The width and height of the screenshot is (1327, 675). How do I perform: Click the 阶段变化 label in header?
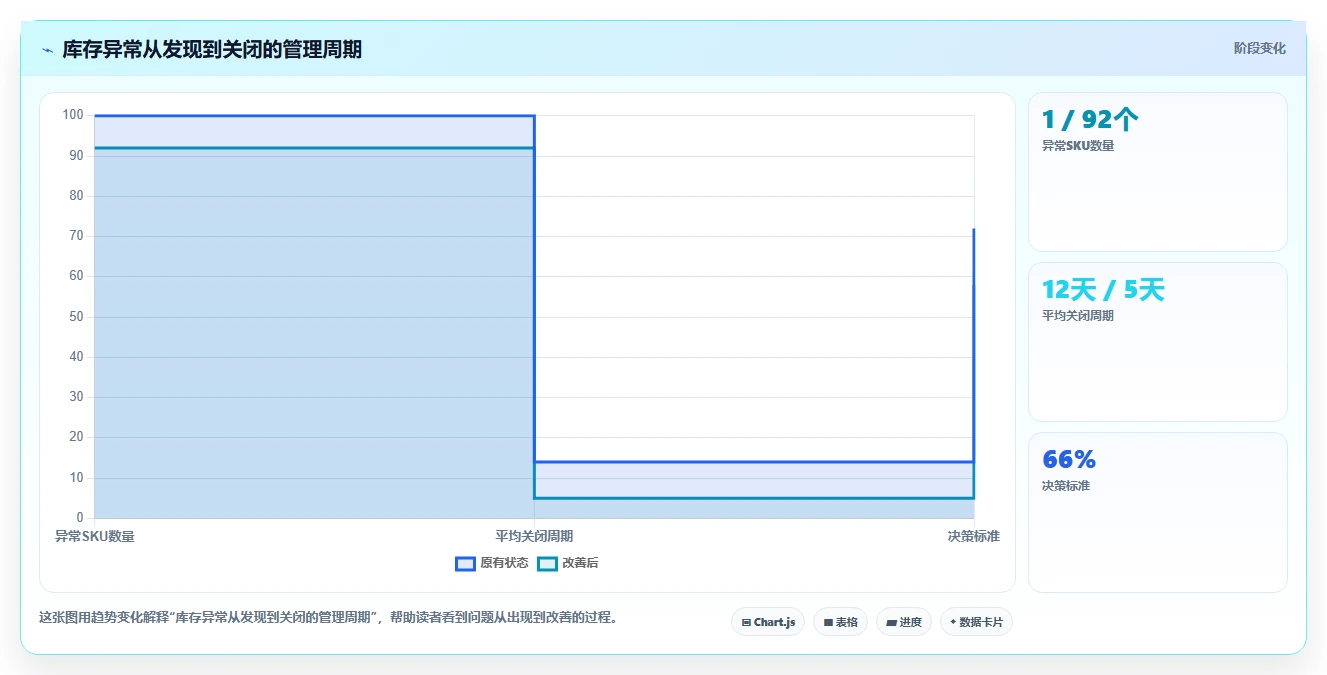[1259, 48]
